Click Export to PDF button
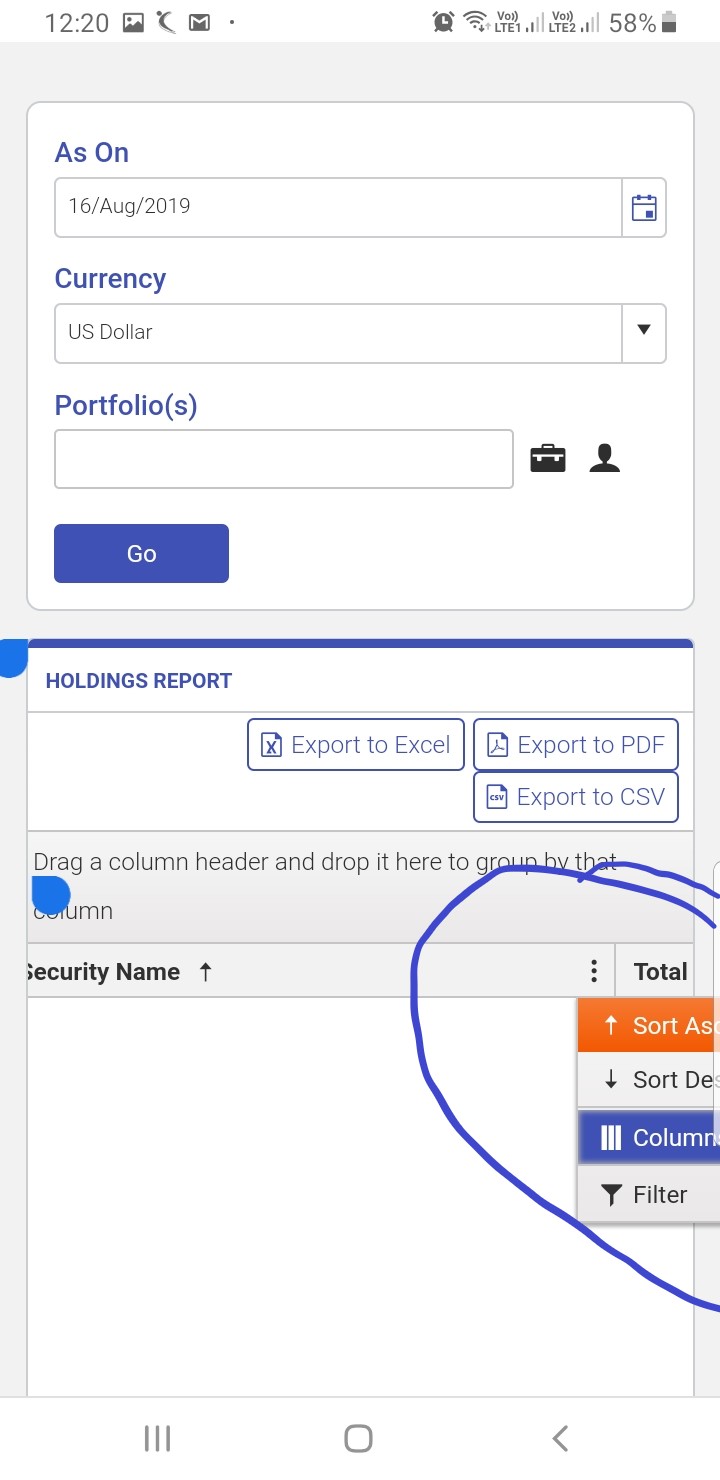This screenshot has height=1480, width=720. (x=575, y=745)
